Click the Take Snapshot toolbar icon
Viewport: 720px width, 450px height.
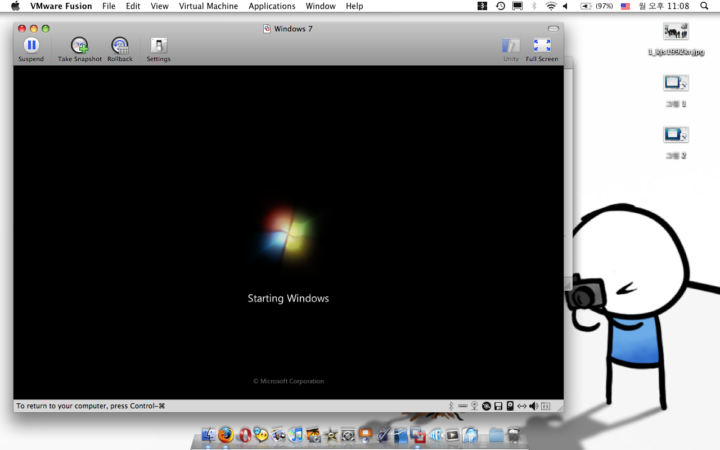coord(79,45)
